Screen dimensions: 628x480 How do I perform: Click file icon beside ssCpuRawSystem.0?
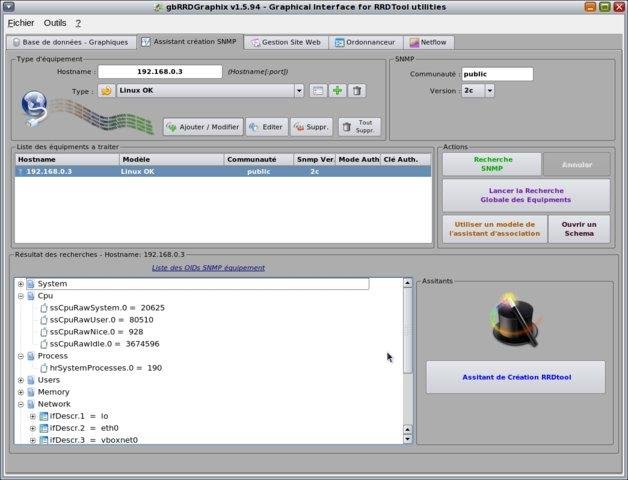[x=44, y=308]
